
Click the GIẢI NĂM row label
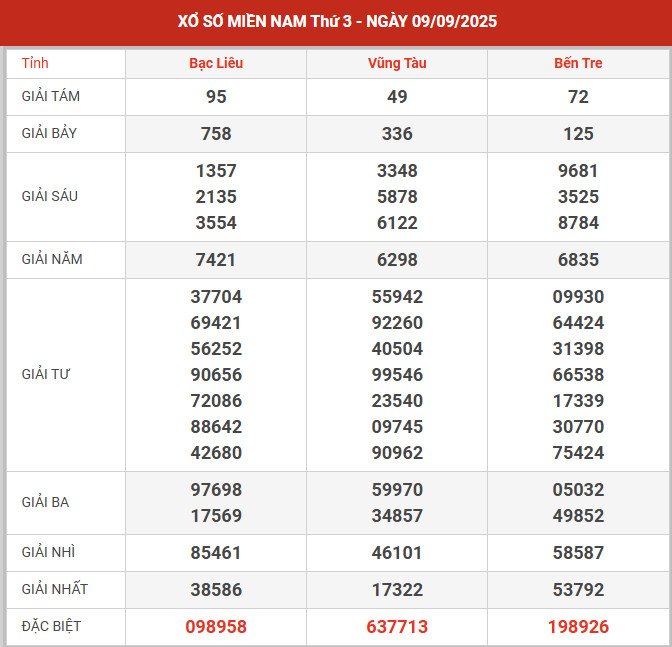point(52,259)
